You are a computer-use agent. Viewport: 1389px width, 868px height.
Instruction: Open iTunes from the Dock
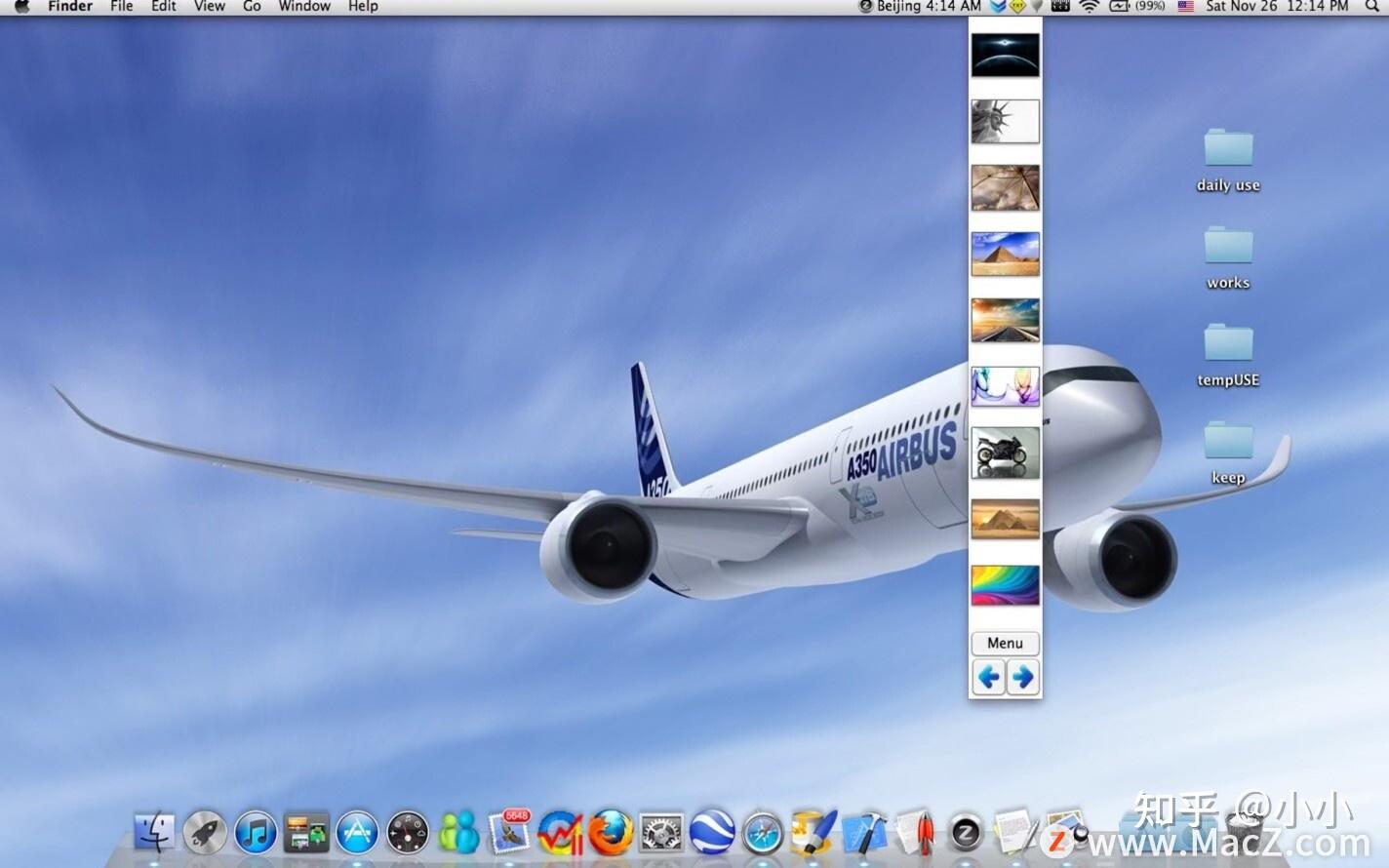tap(256, 832)
